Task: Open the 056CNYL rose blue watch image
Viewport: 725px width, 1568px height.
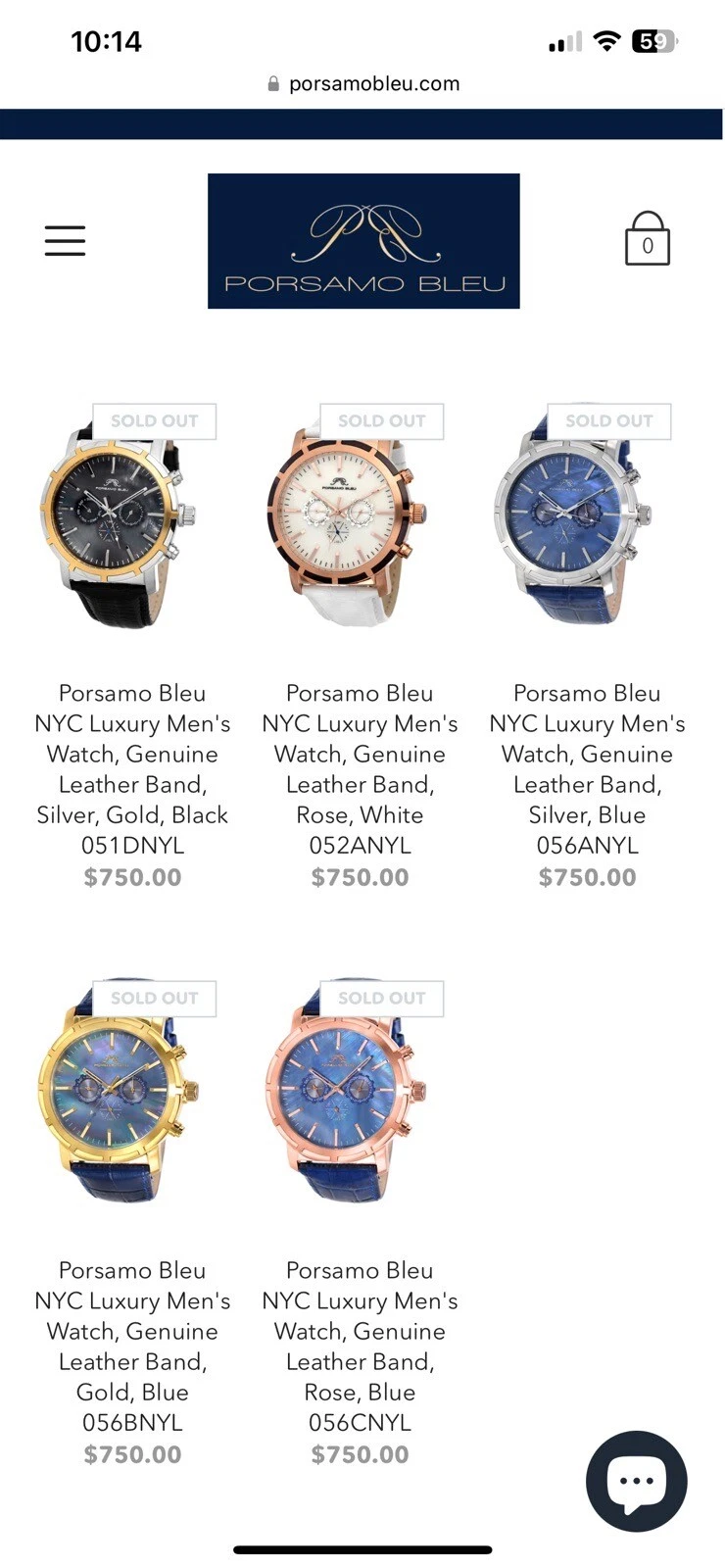Action: [x=348, y=1093]
